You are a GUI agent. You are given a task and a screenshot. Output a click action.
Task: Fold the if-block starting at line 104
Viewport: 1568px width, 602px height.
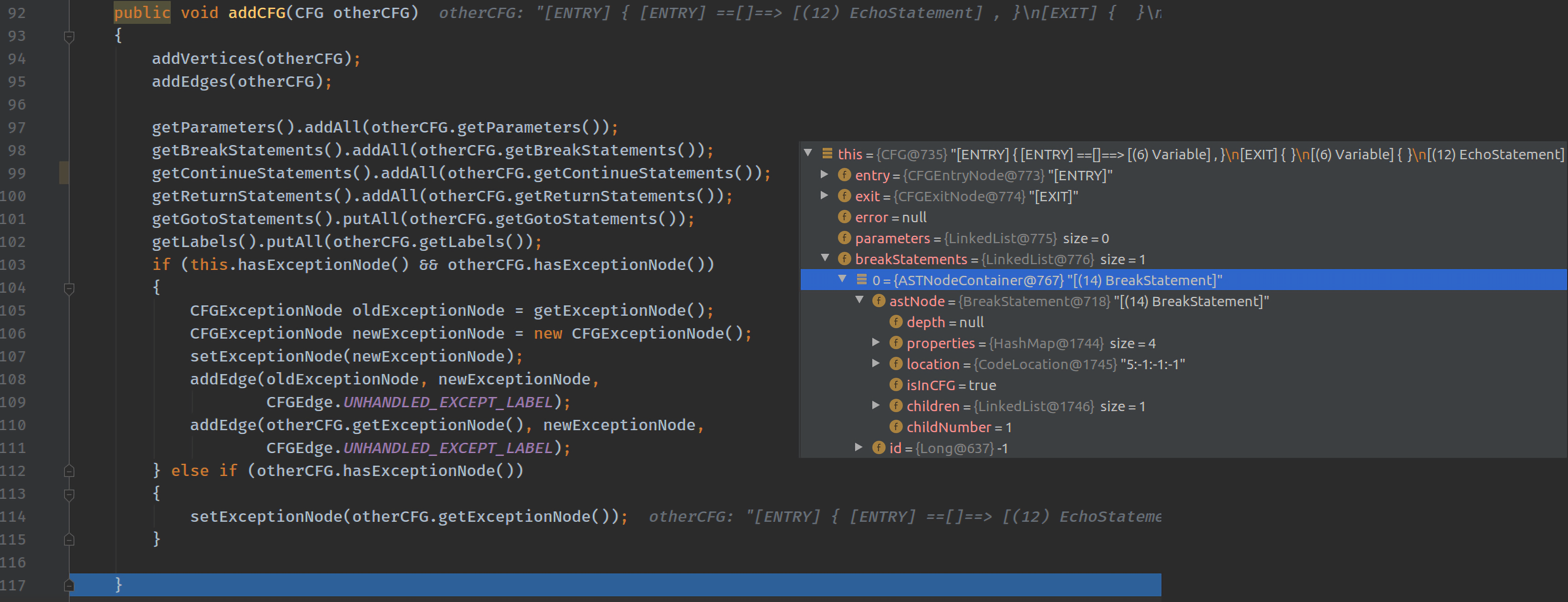69,289
